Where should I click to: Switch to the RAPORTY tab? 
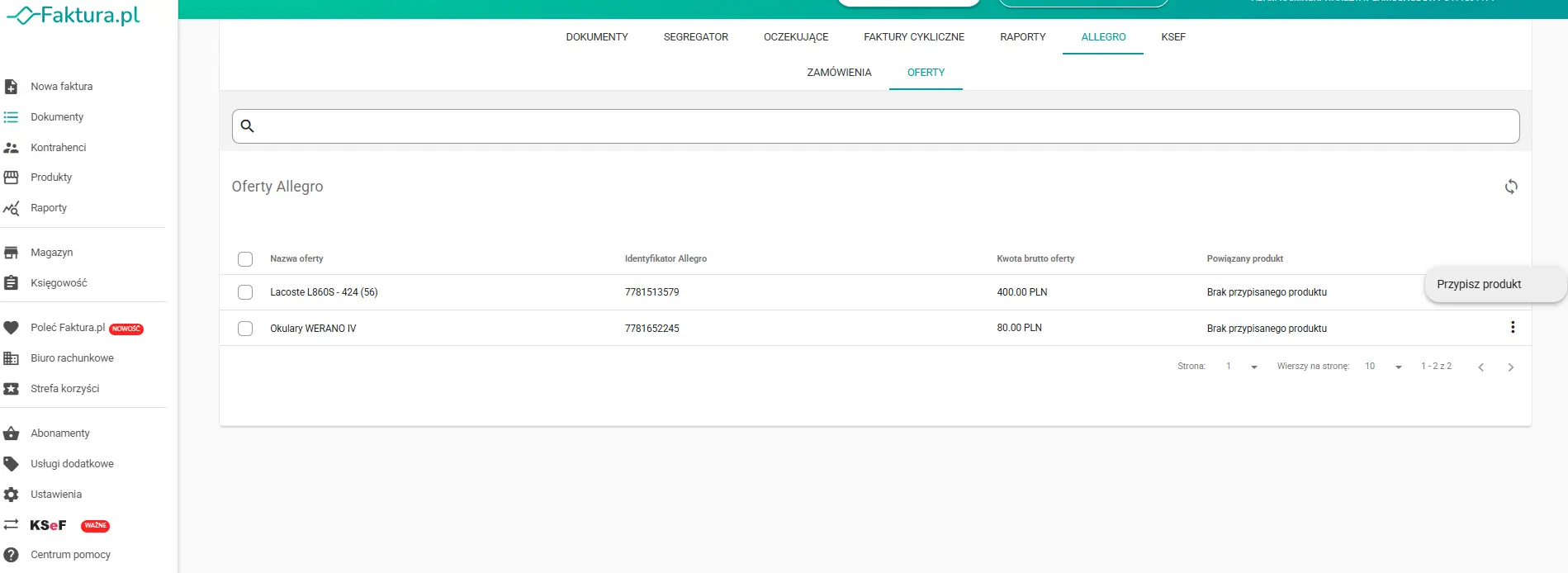click(x=1022, y=37)
